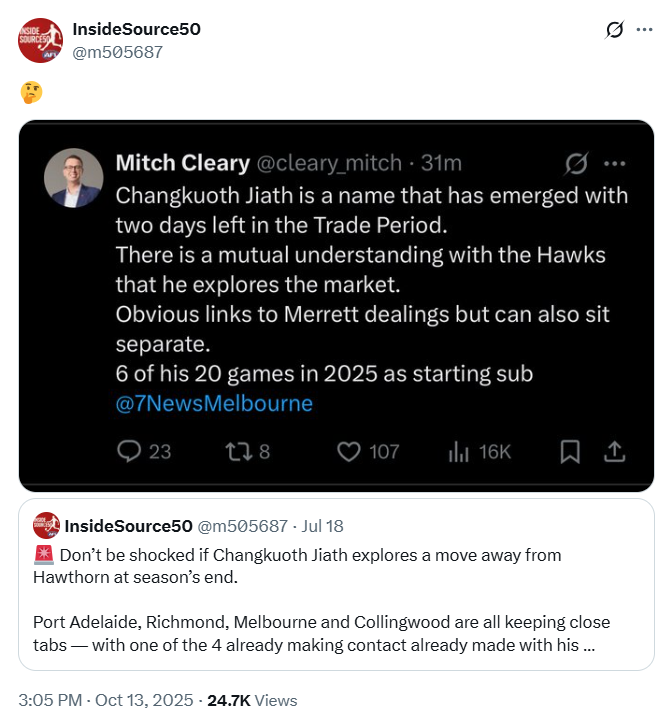
Task: Click small InsideSource50 avatar in quoted post
Action: coord(46,525)
